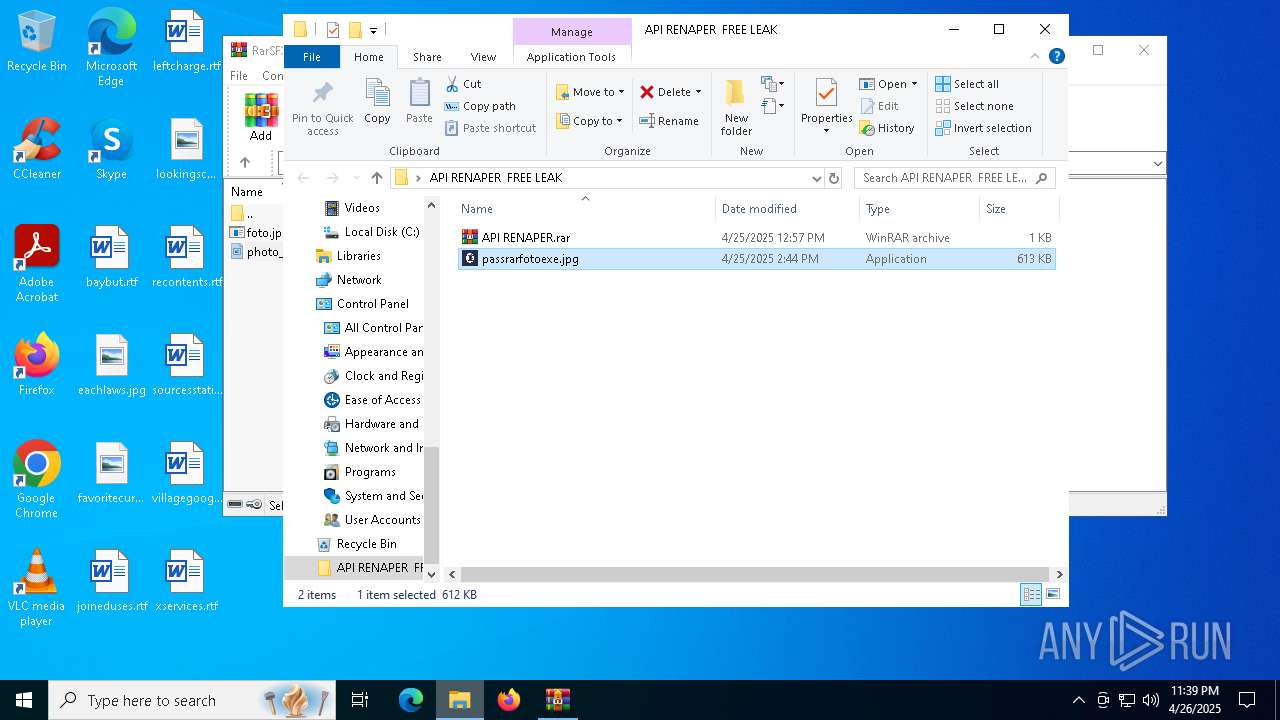Open file History

pyautogui.click(x=887, y=128)
